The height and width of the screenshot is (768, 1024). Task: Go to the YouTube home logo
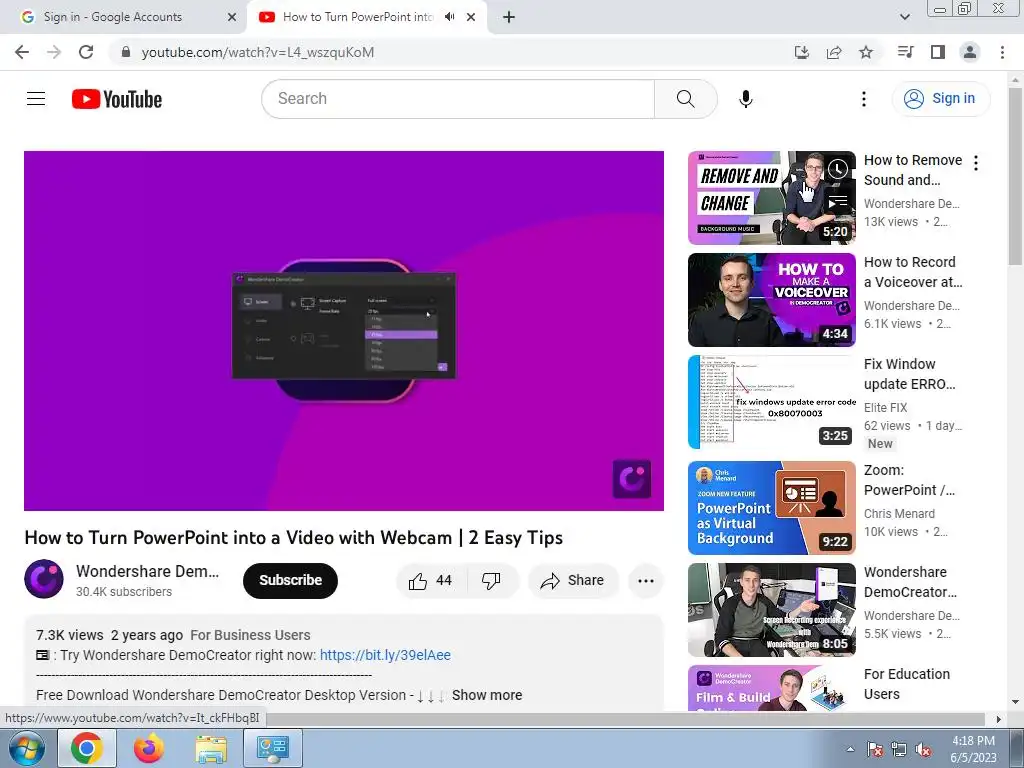(117, 99)
